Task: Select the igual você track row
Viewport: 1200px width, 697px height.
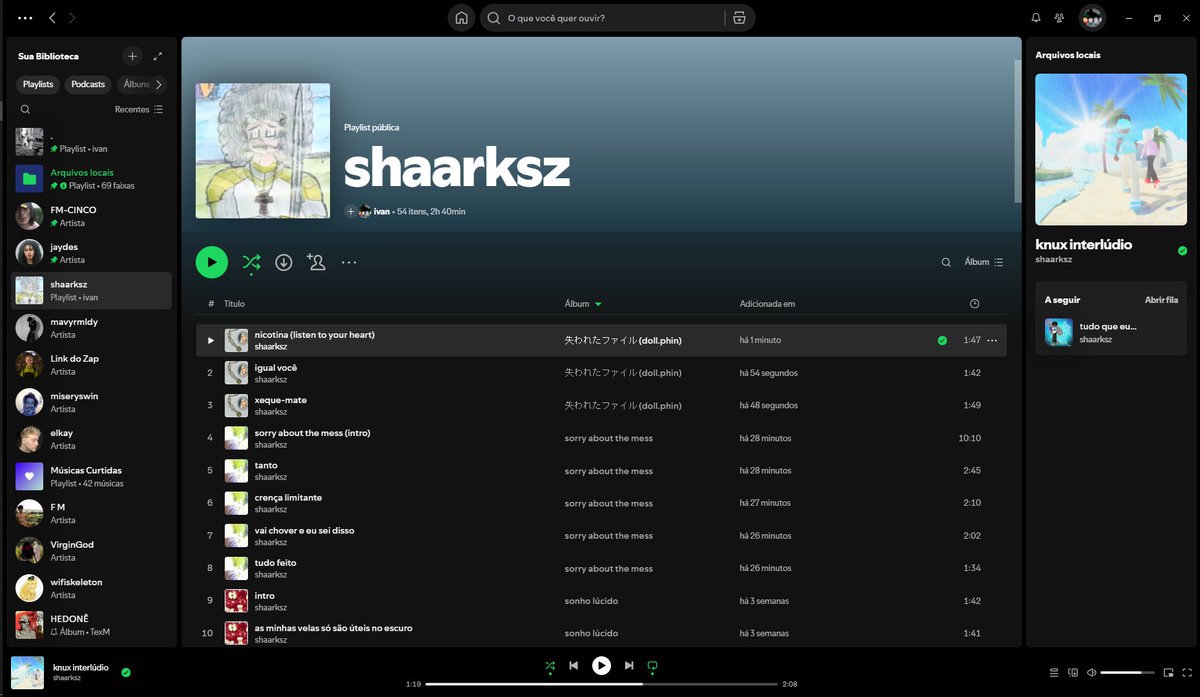Action: click(601, 372)
